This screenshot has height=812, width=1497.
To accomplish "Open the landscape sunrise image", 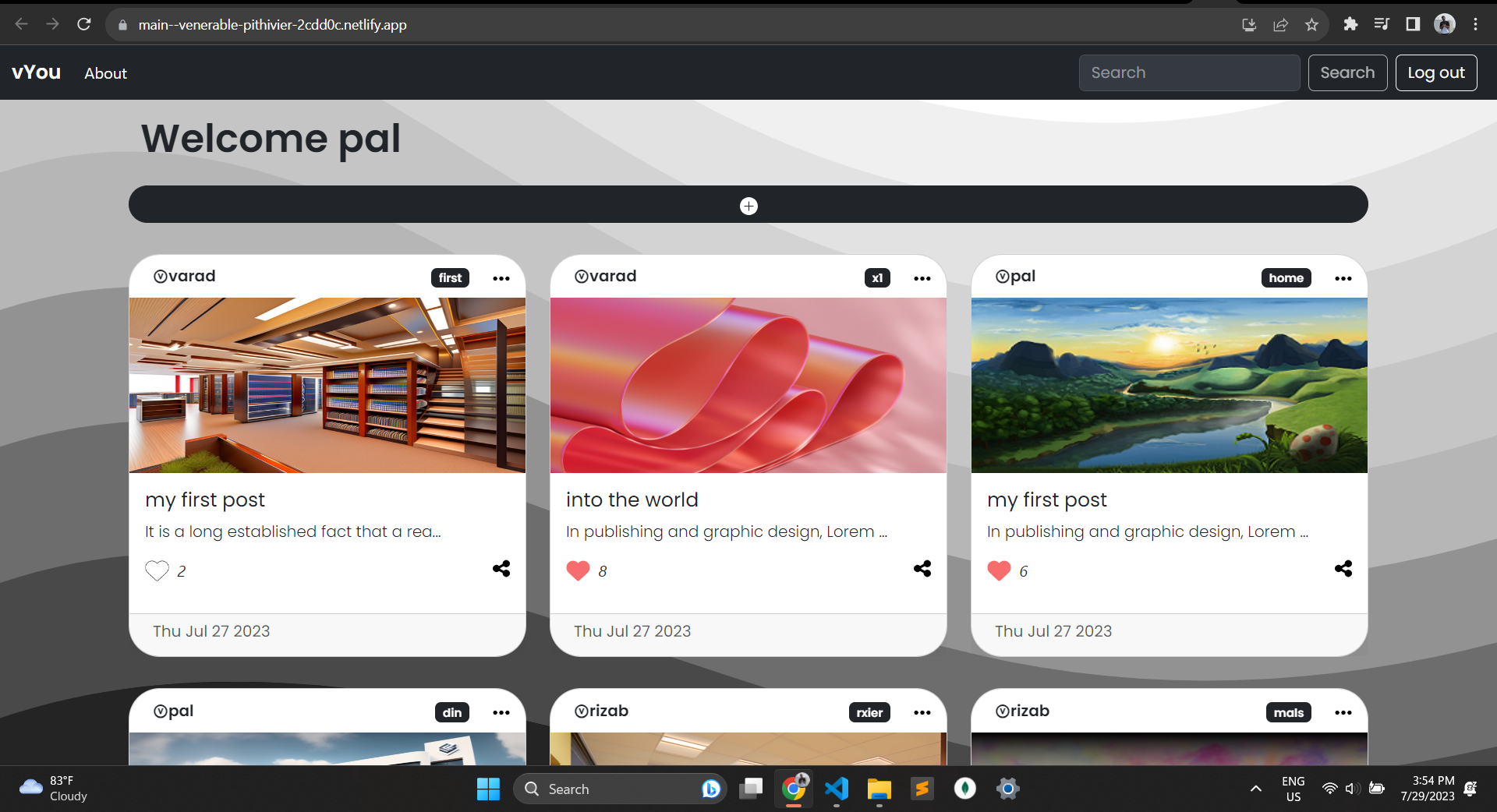I will pyautogui.click(x=1170, y=385).
